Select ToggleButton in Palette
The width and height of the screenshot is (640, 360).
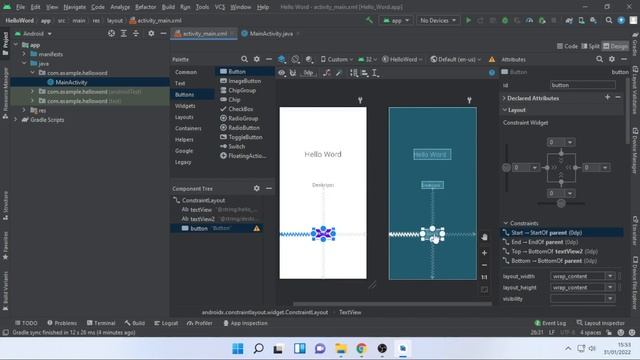coord(241,137)
